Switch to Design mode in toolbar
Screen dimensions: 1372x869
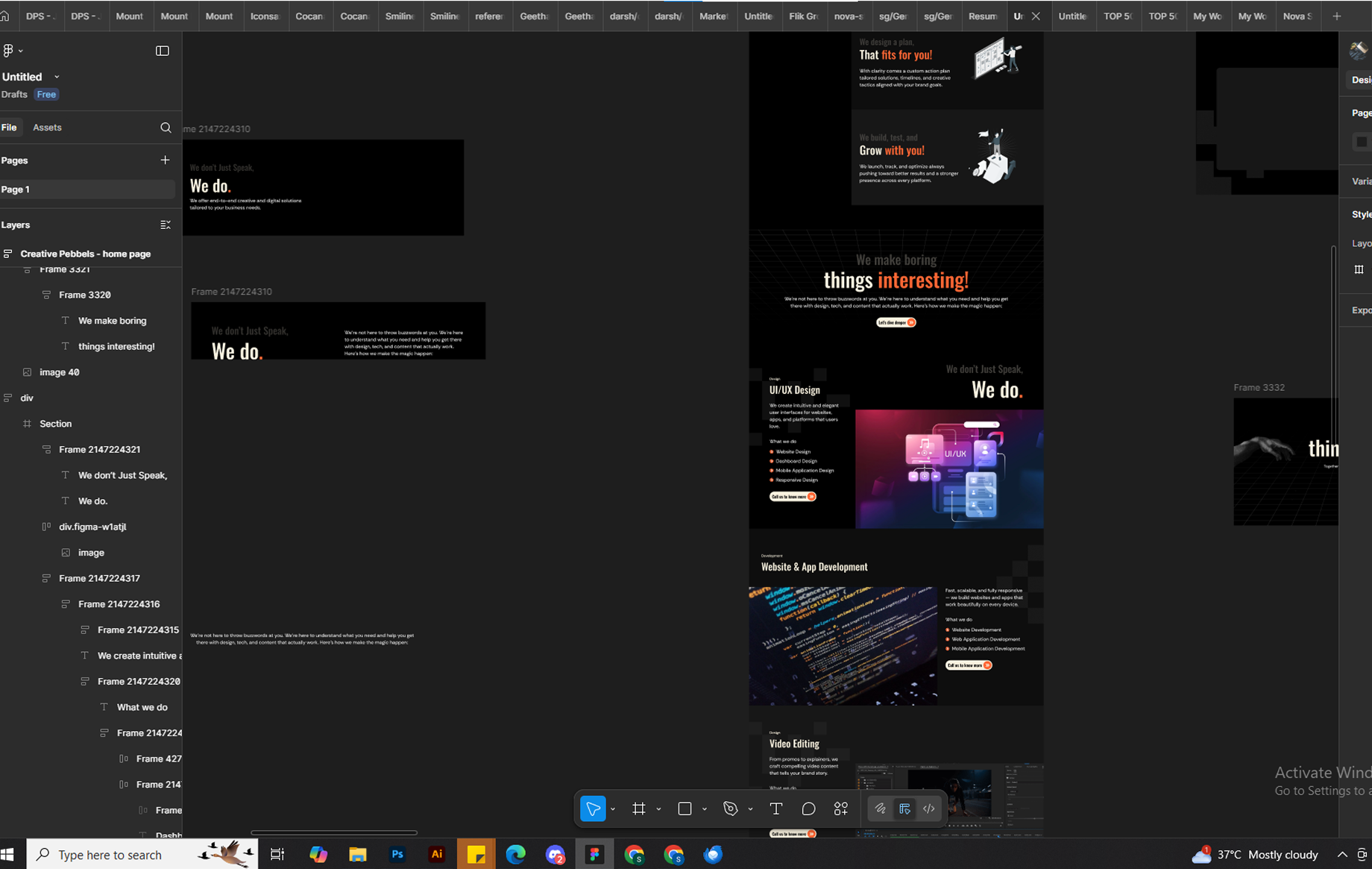point(905,809)
